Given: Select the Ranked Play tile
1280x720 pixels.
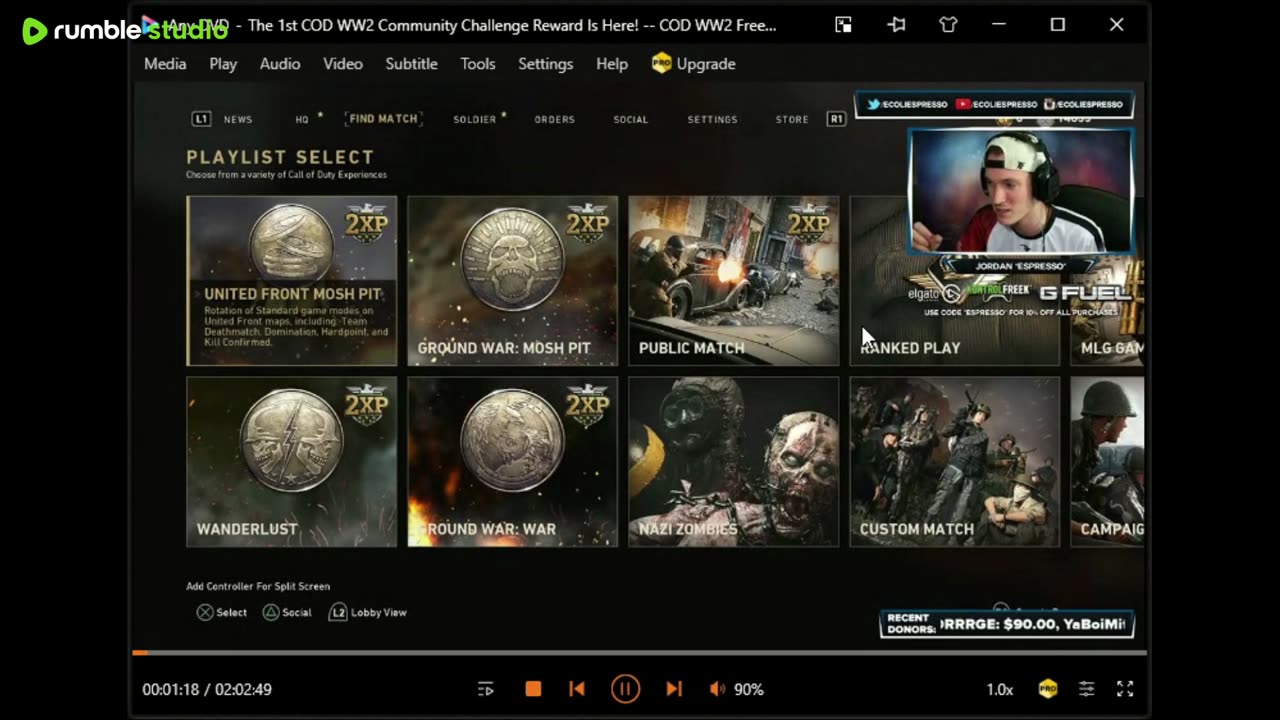Looking at the screenshot, I should [x=955, y=281].
